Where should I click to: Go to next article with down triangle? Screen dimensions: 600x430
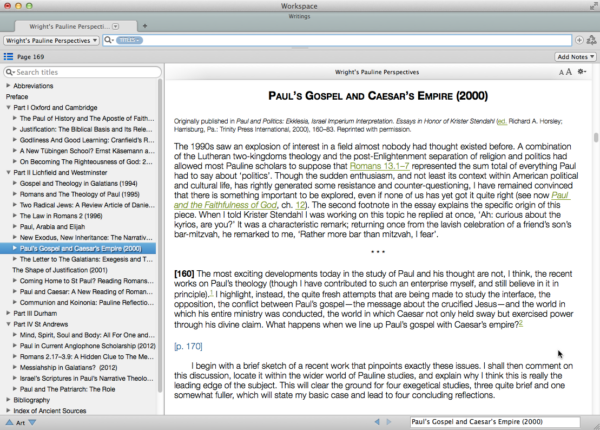[x=32, y=422]
